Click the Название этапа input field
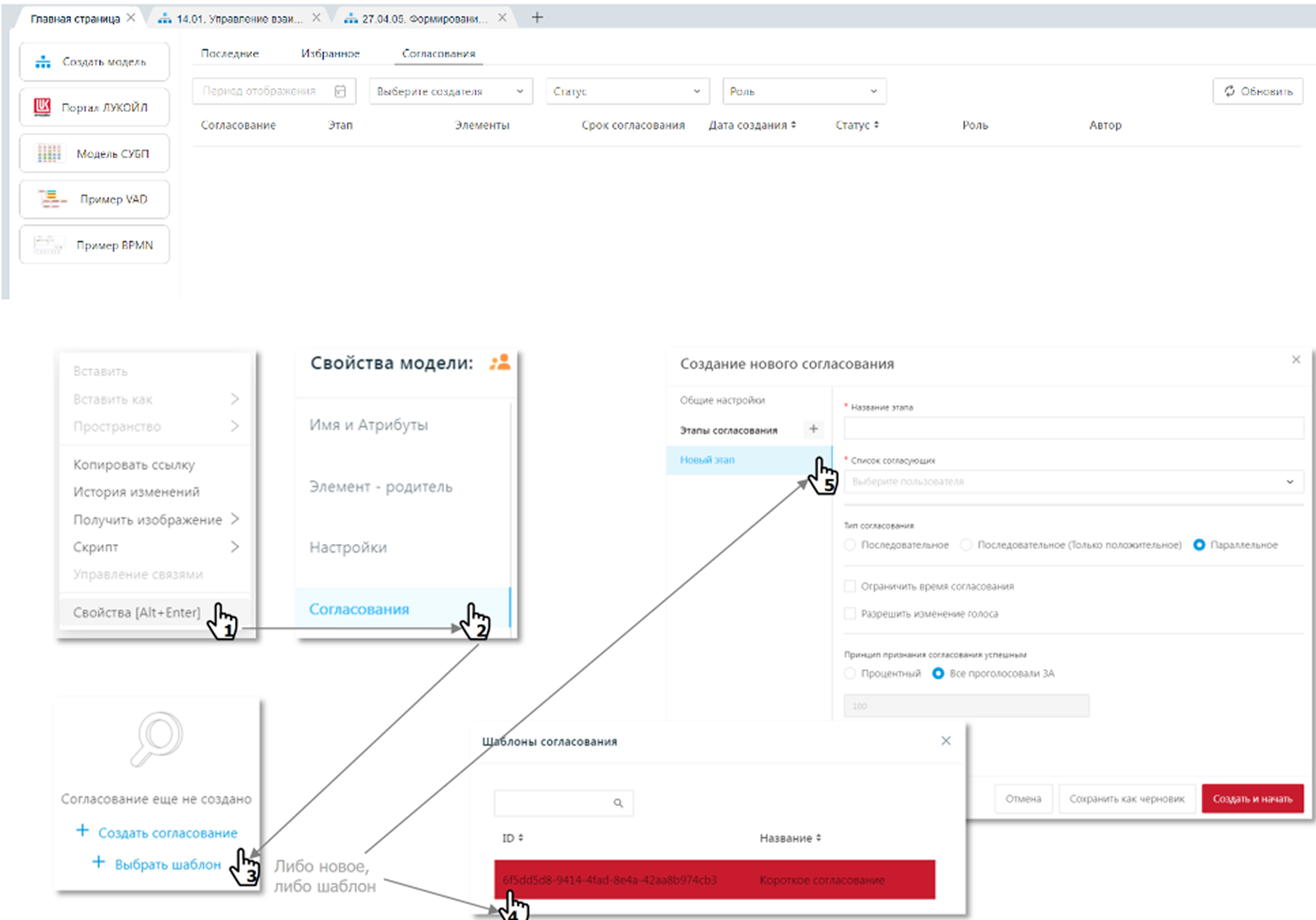The width and height of the screenshot is (1316, 920). [x=1073, y=428]
